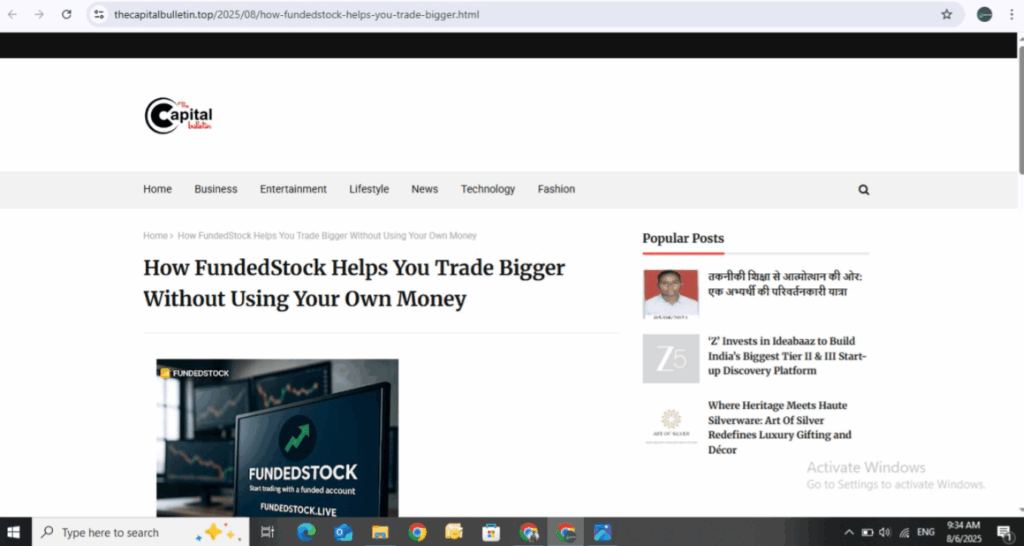This screenshot has width=1024, height=546.
Task: Open the Entertainment menu item
Action: pyautogui.click(x=293, y=189)
